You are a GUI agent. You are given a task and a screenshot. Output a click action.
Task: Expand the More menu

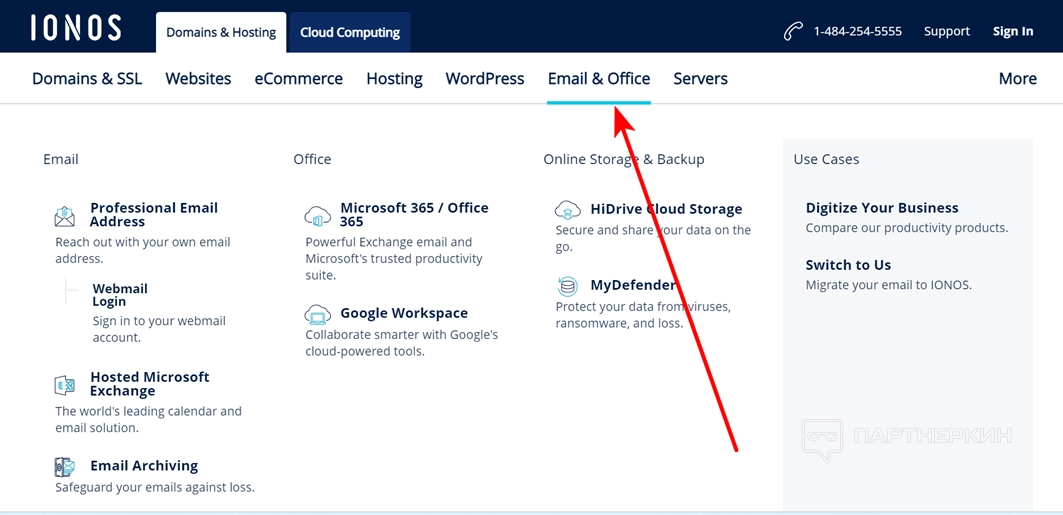click(x=1017, y=79)
